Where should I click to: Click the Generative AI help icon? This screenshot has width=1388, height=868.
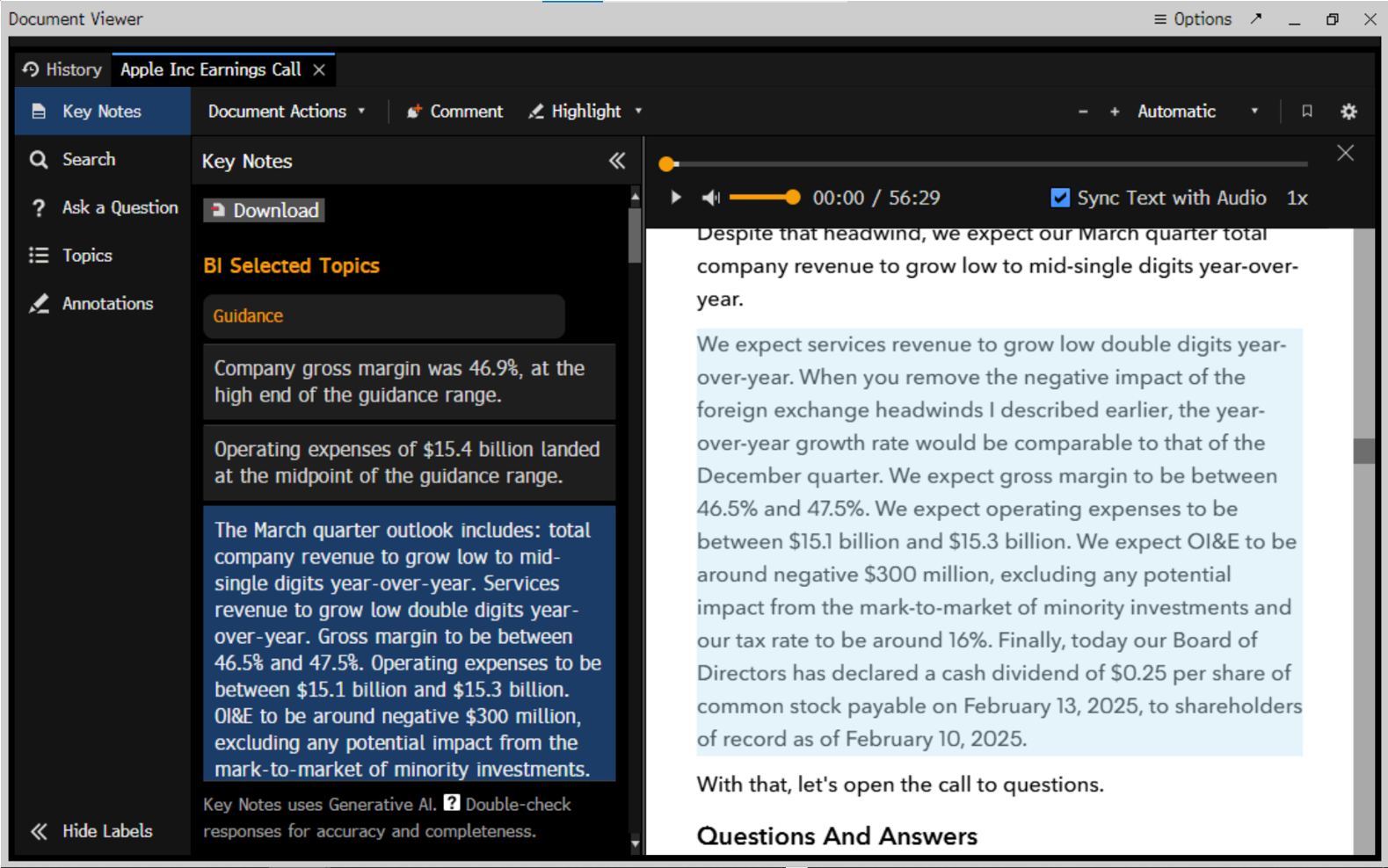452,803
